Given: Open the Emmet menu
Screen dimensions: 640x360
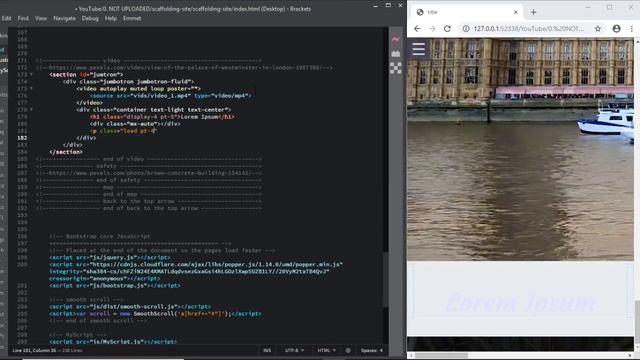Looking at the screenshot, I should tap(132, 18).
